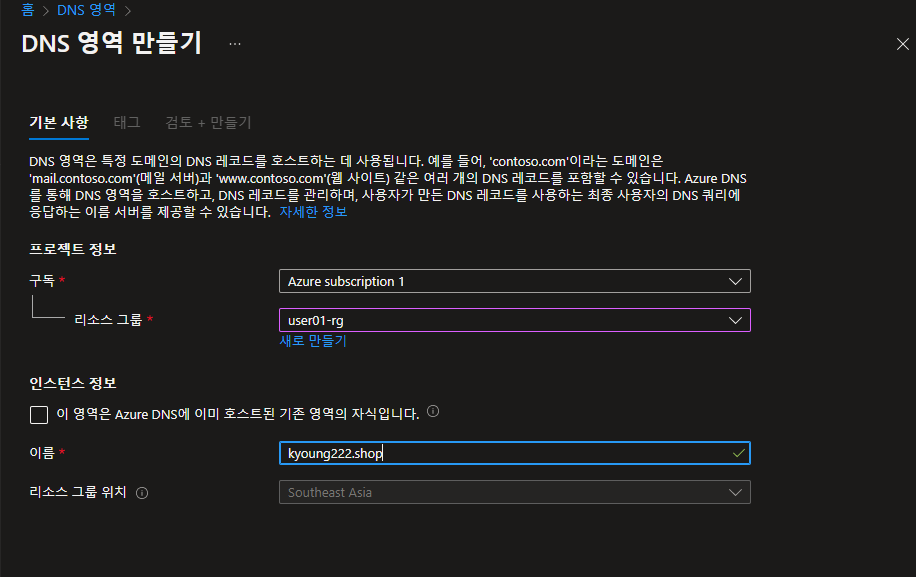Open the 구독 Azure subscription 1 dropdown
The width and height of the screenshot is (916, 577).
point(515,281)
